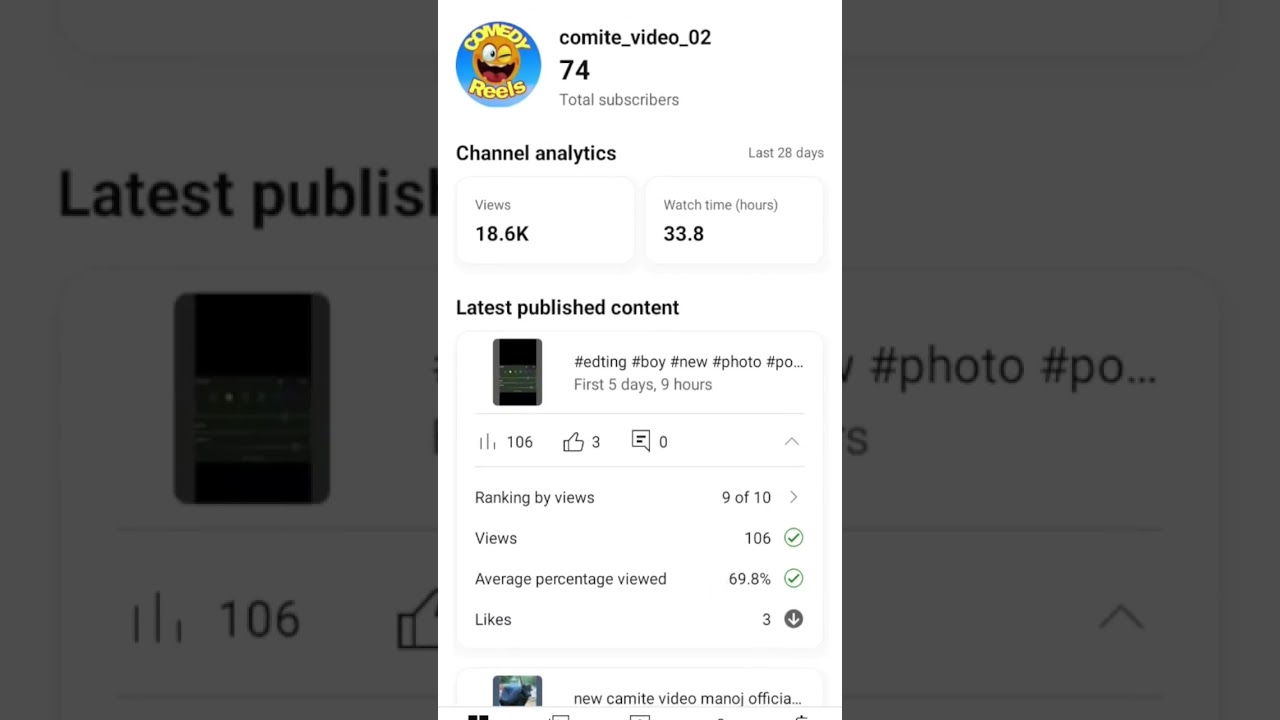Open the #edting #boy #new video title
Viewport: 1280px width, 720px height.
(x=688, y=362)
